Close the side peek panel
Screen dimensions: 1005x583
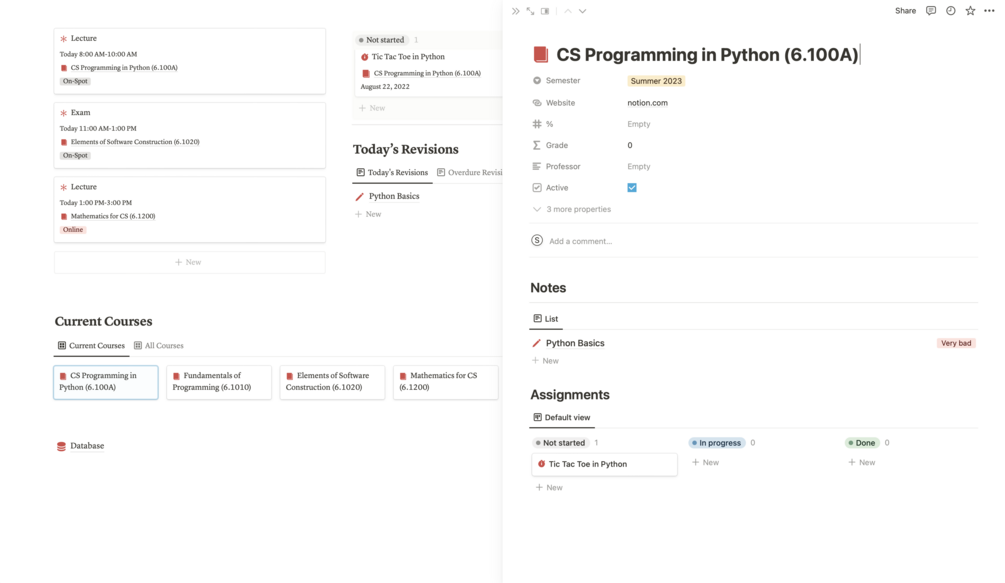tap(516, 11)
